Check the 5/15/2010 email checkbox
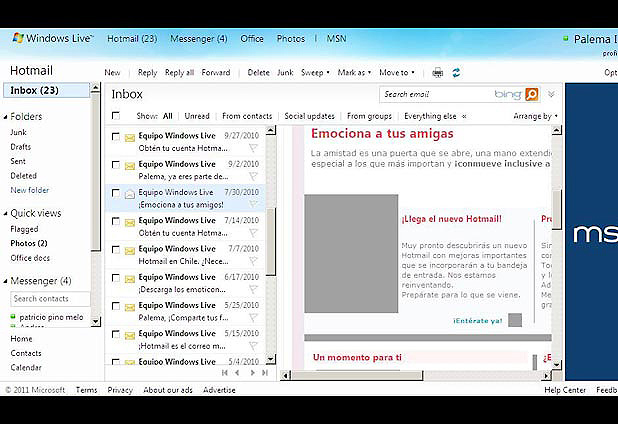This screenshot has width=618, height=424. click(x=115, y=334)
